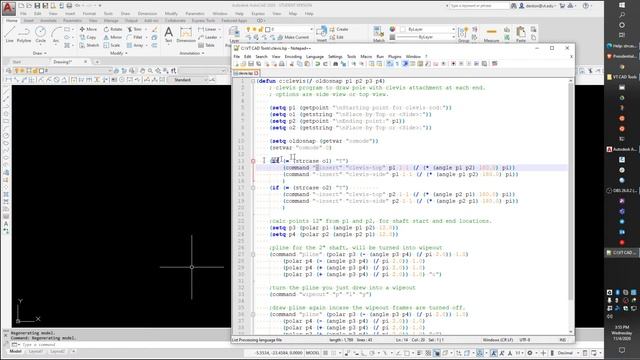This screenshot has height=360, width=640.
Task: Click the Copy tool in Modify panel
Action: click(x=88, y=37)
